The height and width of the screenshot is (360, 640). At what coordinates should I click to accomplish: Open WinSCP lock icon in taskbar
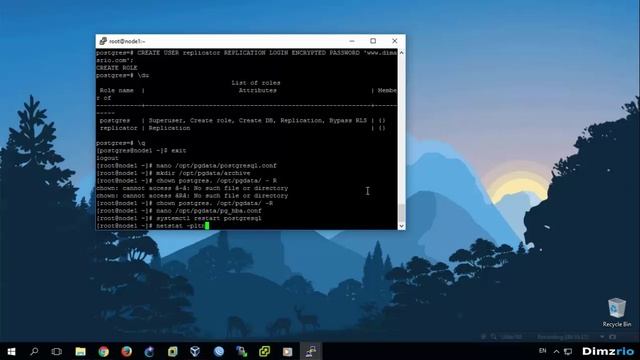click(242, 351)
